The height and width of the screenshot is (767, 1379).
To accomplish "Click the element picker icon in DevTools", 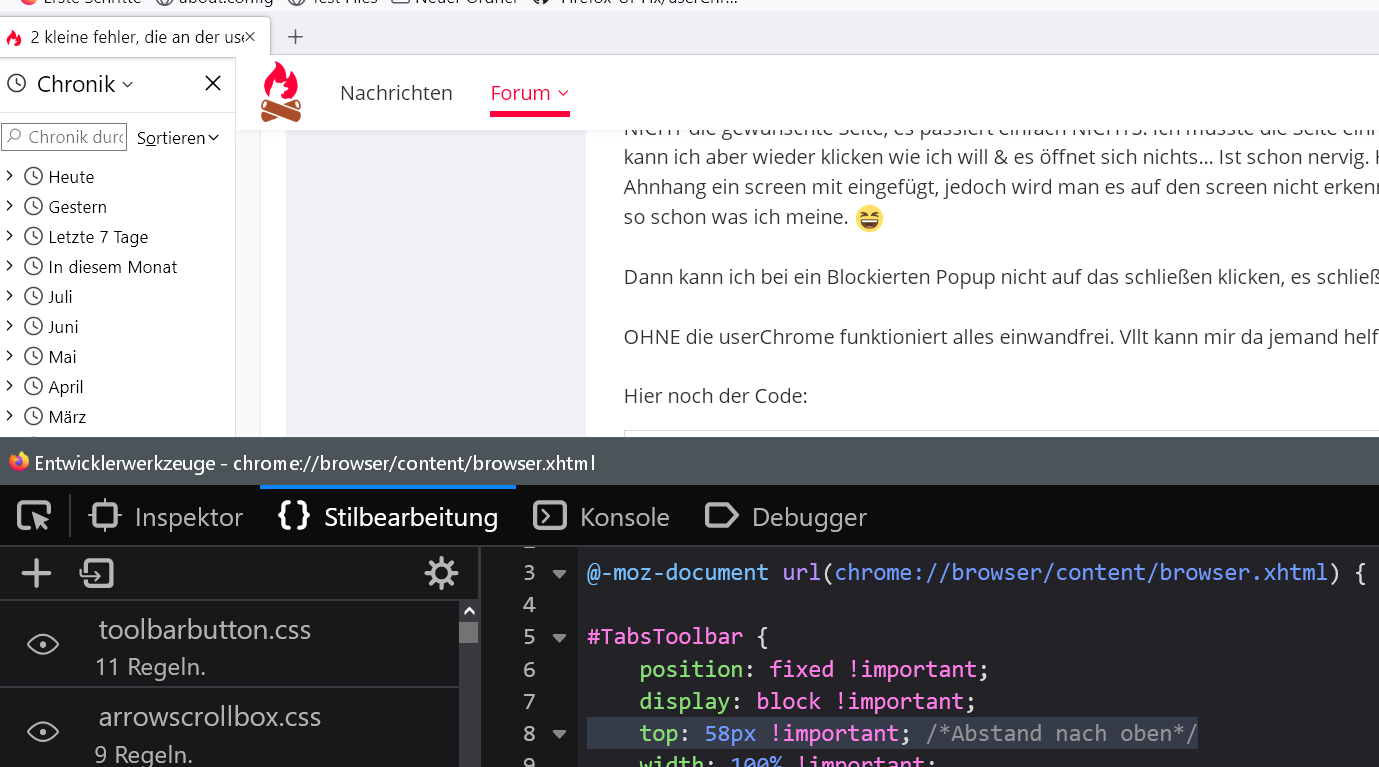I will [34, 517].
